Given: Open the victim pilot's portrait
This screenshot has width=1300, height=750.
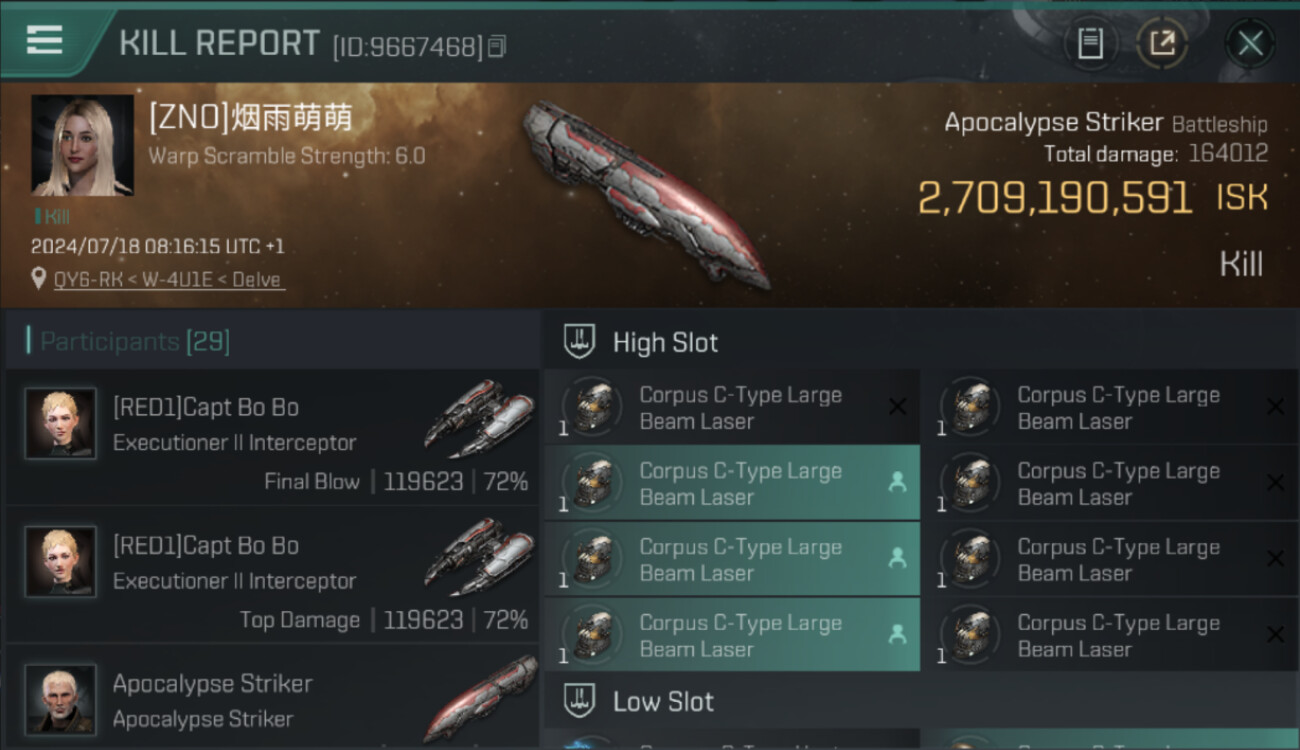Looking at the screenshot, I should [x=82, y=145].
